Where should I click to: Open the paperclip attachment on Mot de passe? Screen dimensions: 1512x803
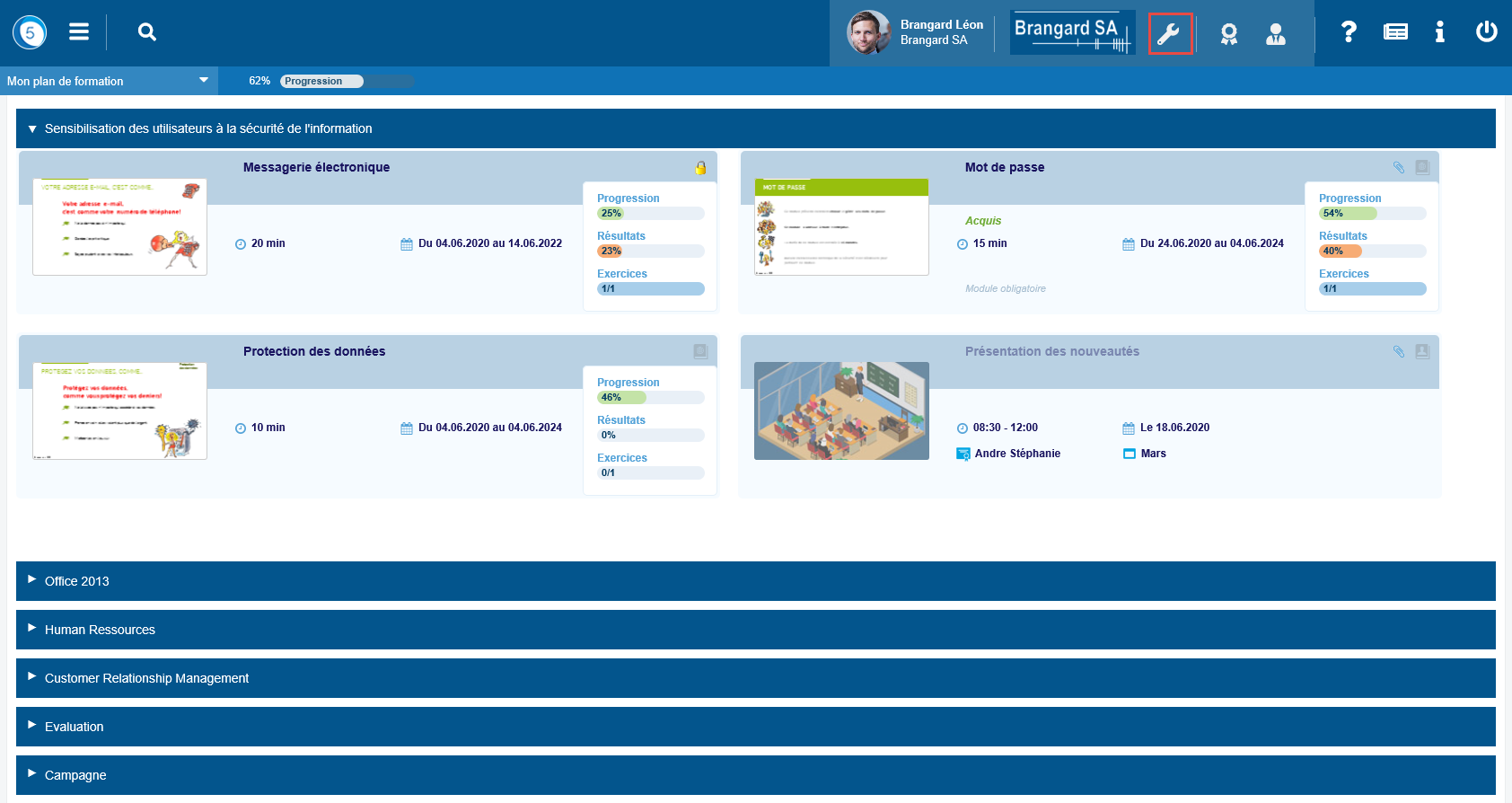click(x=1398, y=167)
